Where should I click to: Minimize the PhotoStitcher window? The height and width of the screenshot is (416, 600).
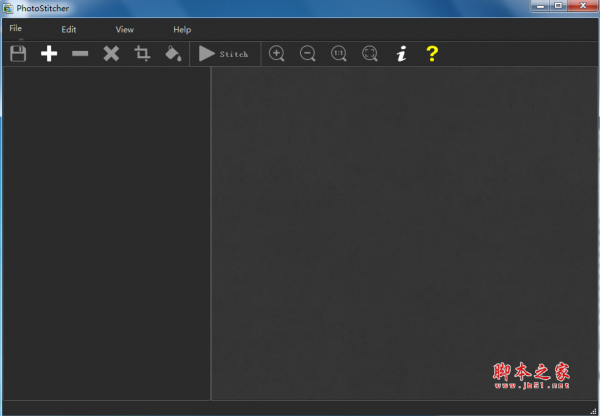tap(540, 6)
